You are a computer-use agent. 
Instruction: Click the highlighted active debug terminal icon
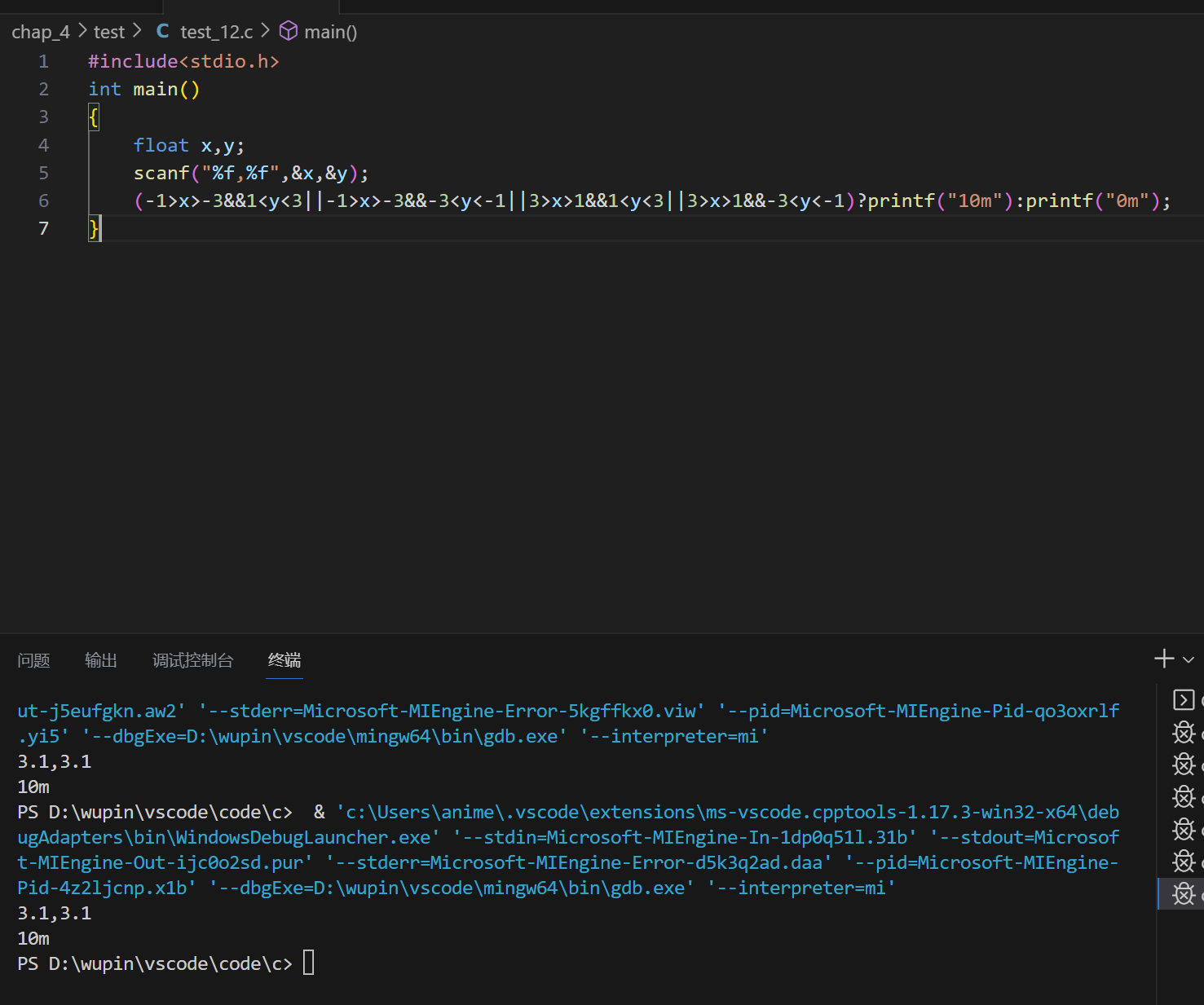1184,894
